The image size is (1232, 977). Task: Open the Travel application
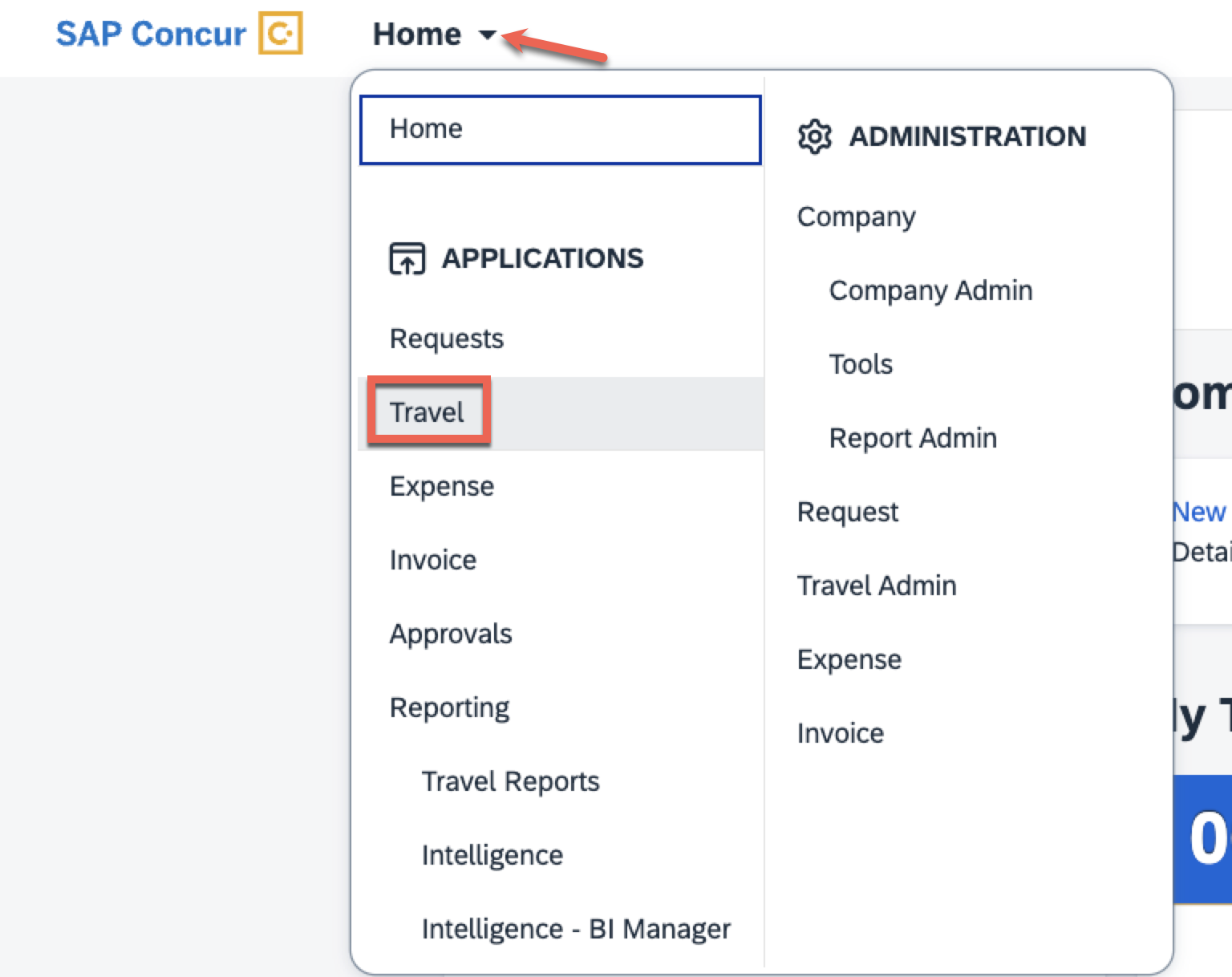pos(427,412)
